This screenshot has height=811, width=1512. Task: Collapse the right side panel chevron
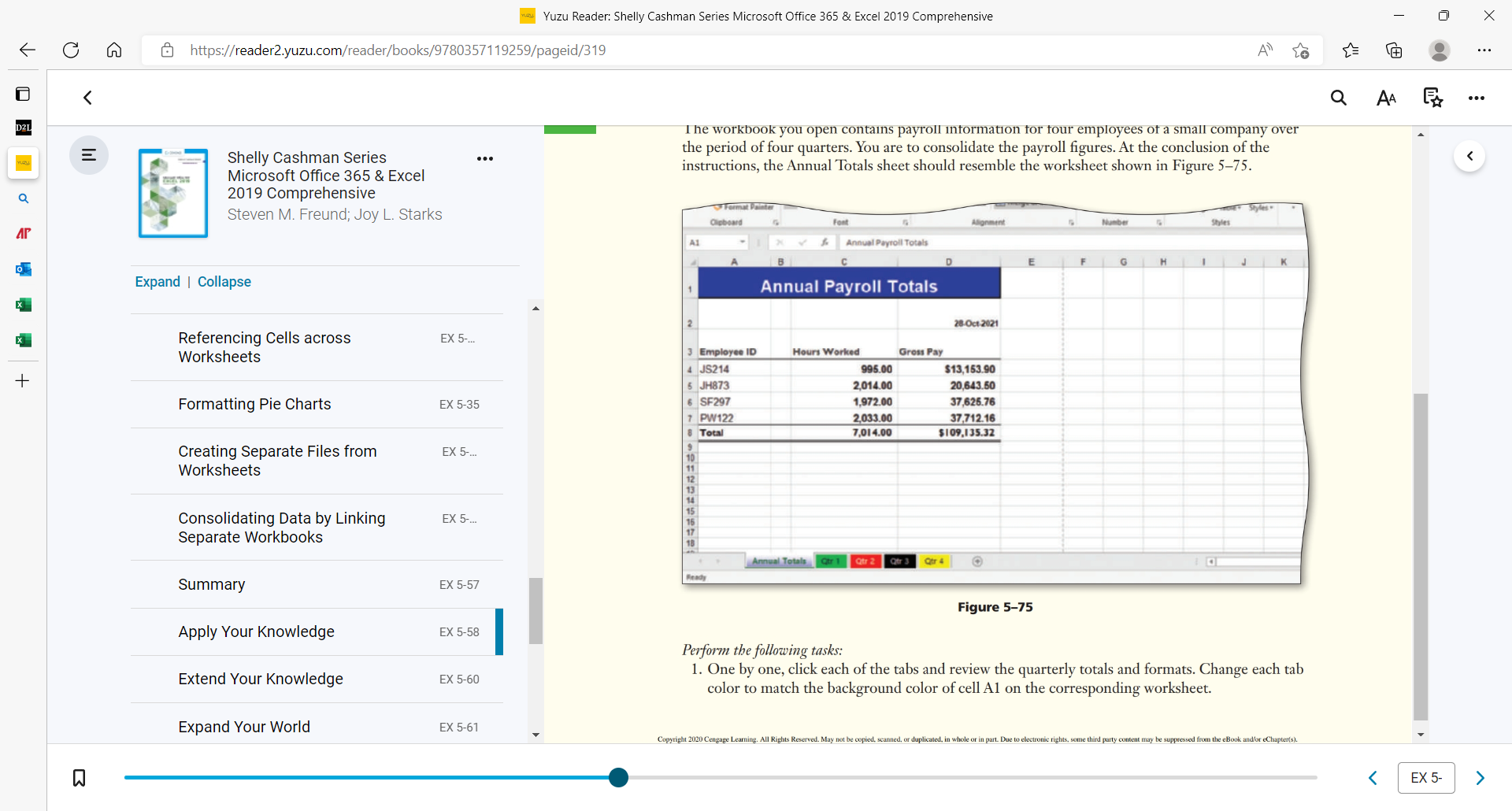1469,156
